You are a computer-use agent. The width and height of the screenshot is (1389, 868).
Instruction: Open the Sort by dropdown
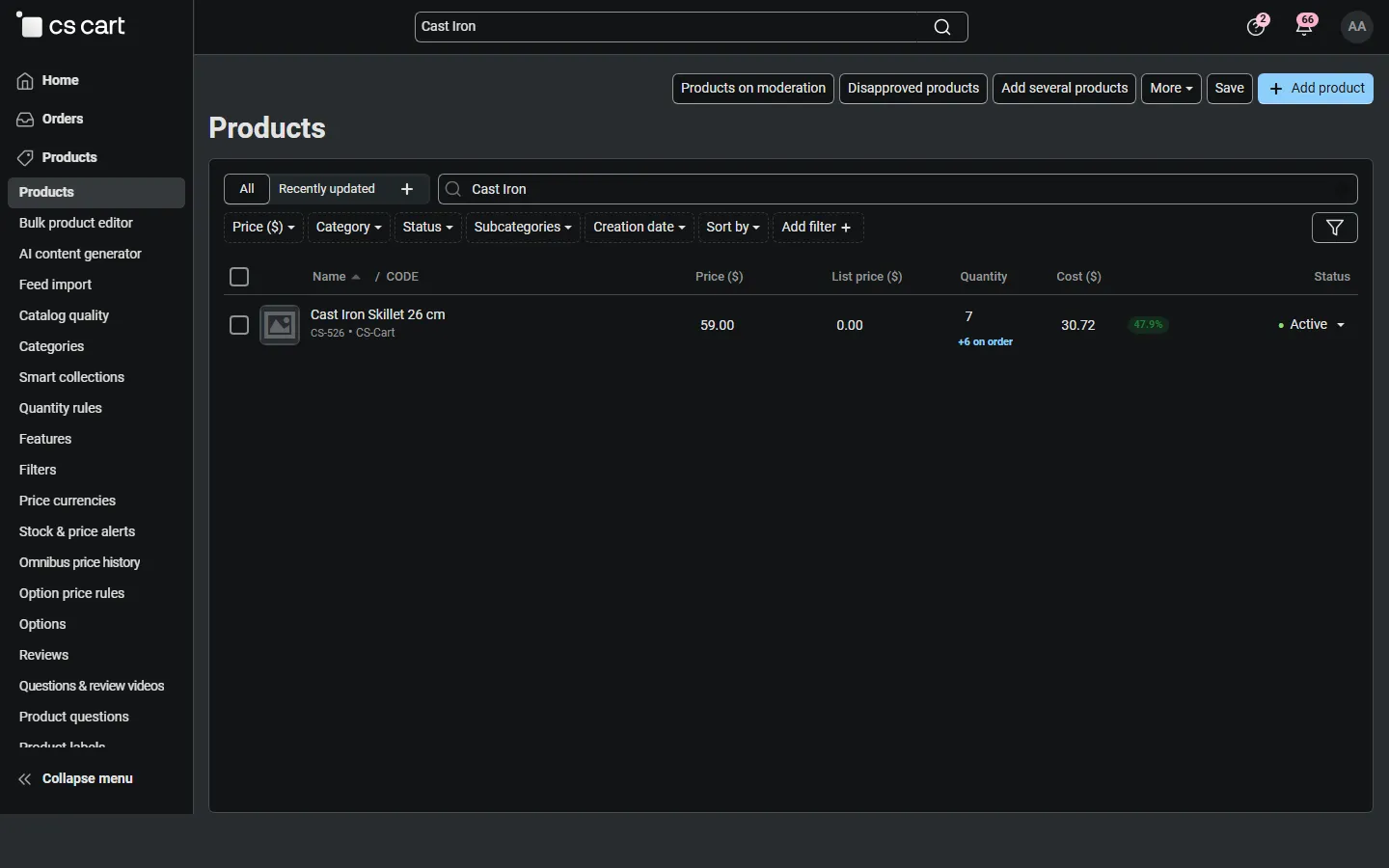[733, 228]
